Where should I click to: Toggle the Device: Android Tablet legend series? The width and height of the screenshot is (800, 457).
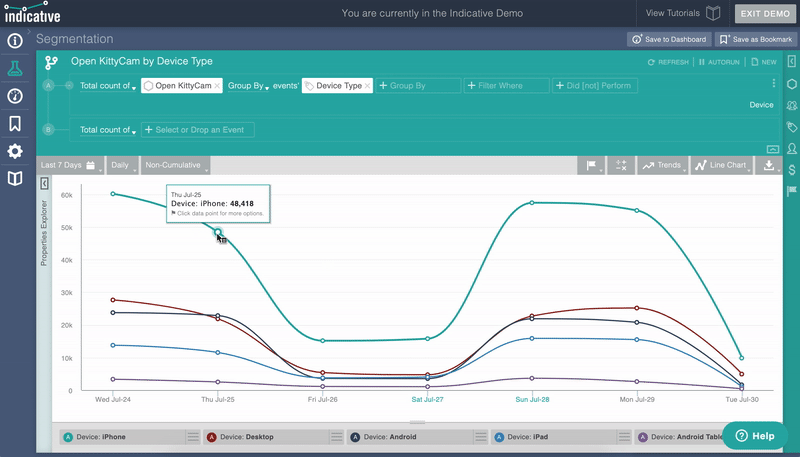tap(681, 437)
